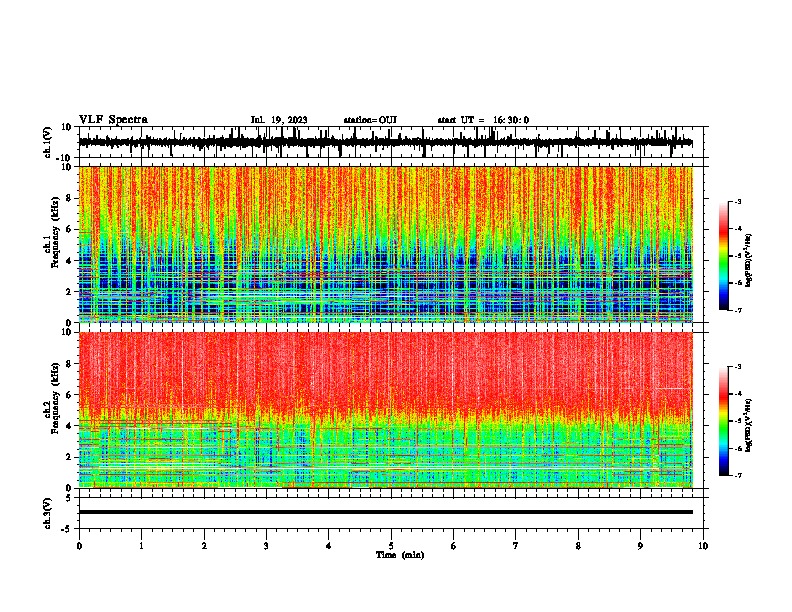Click the 'Time (min)' axis label
The height and width of the screenshot is (612, 792).
pyautogui.click(x=400, y=555)
